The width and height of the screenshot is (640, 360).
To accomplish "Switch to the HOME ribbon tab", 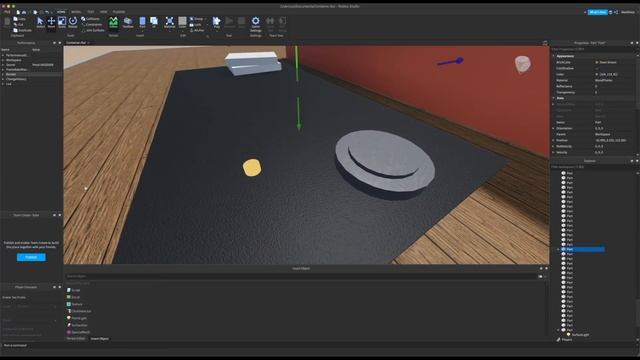I will [61, 12].
